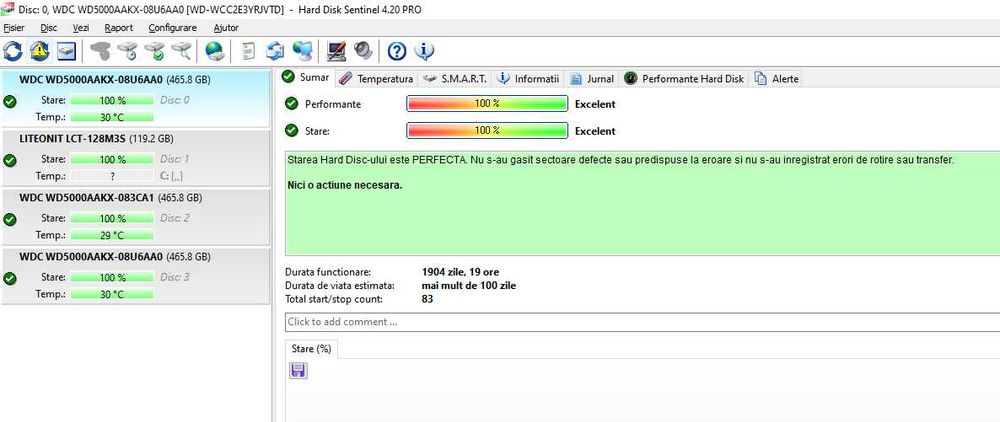Image resolution: width=1000 pixels, height=422 pixels.
Task: Click the 1904 zile, 19 ore value
Action: click(x=460, y=272)
